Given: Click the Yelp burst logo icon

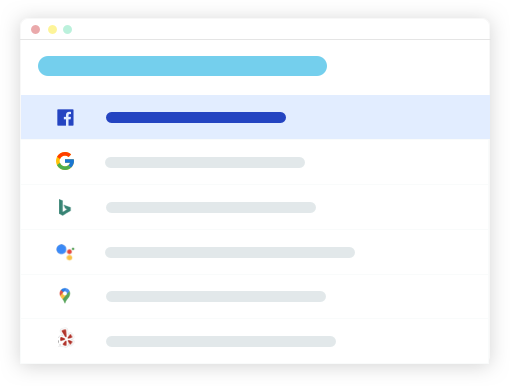Looking at the screenshot, I should 66,338.
